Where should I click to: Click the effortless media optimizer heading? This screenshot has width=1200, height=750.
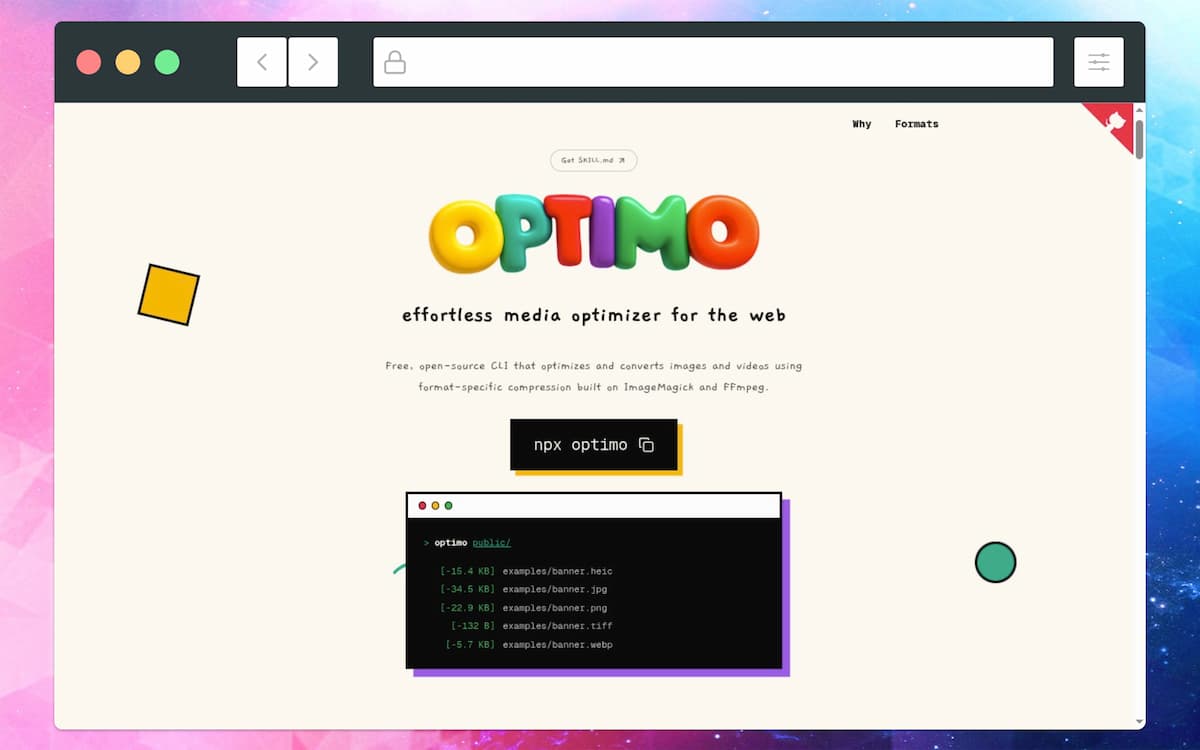pyautogui.click(x=594, y=315)
